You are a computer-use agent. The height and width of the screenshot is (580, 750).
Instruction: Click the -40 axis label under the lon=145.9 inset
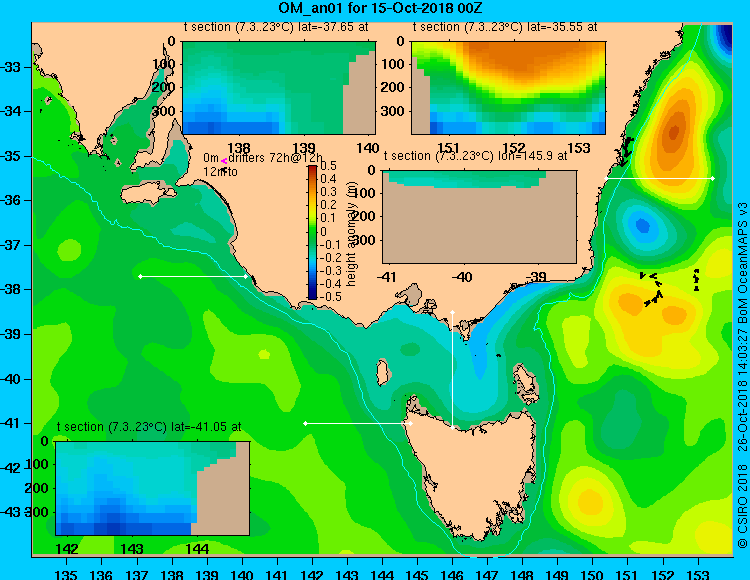pos(462,277)
